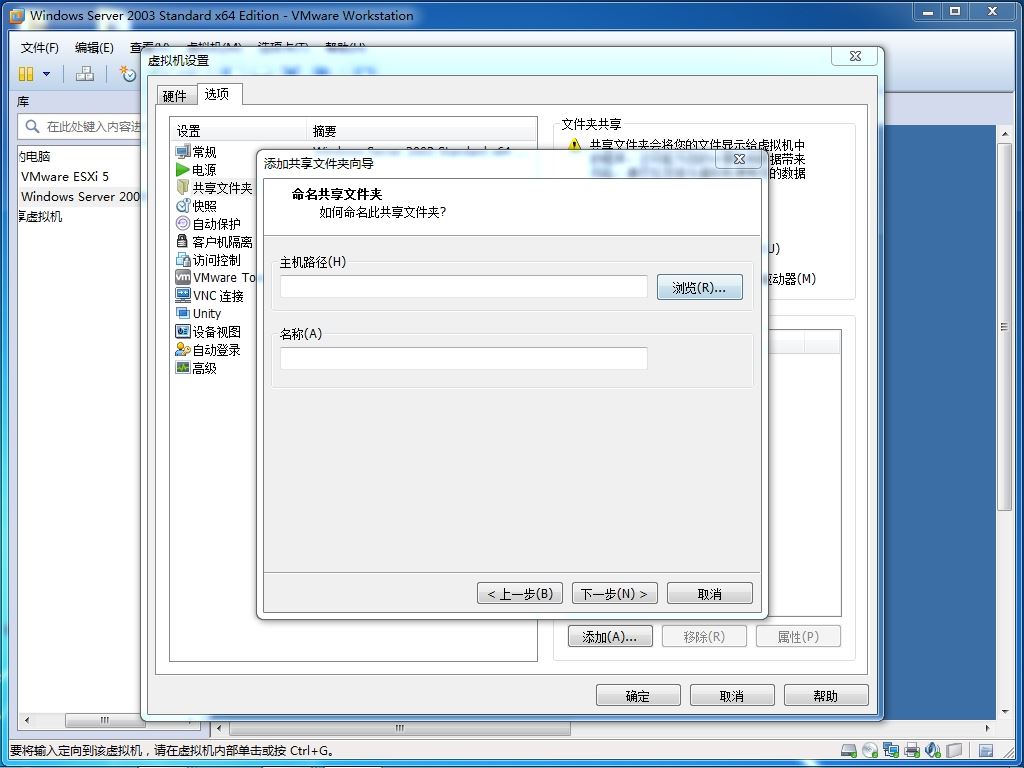Click the main window vertical scrollbar up arrow
Image resolution: width=1024 pixels, height=768 pixels.
coord(1004,133)
